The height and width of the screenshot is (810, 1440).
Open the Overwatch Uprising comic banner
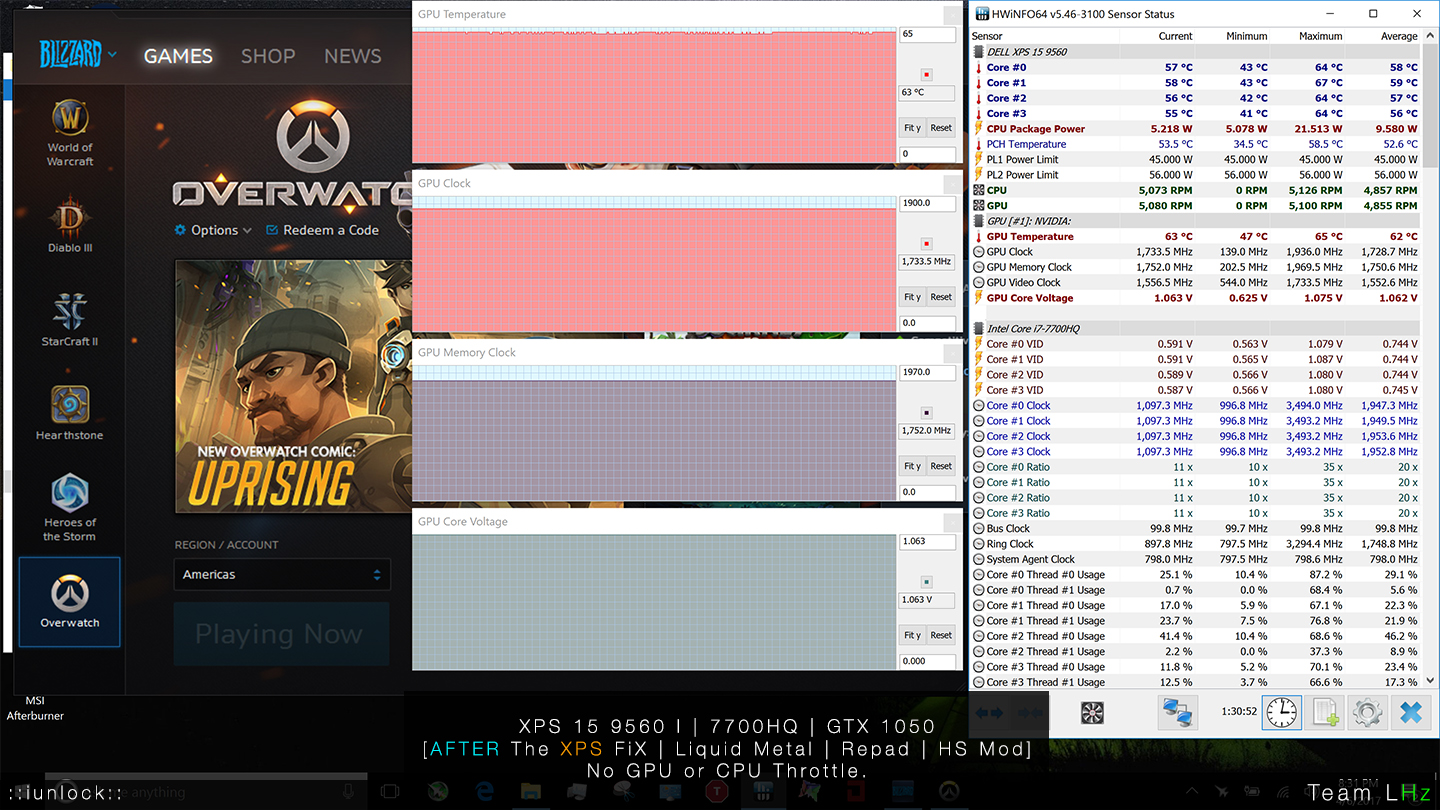[x=293, y=386]
